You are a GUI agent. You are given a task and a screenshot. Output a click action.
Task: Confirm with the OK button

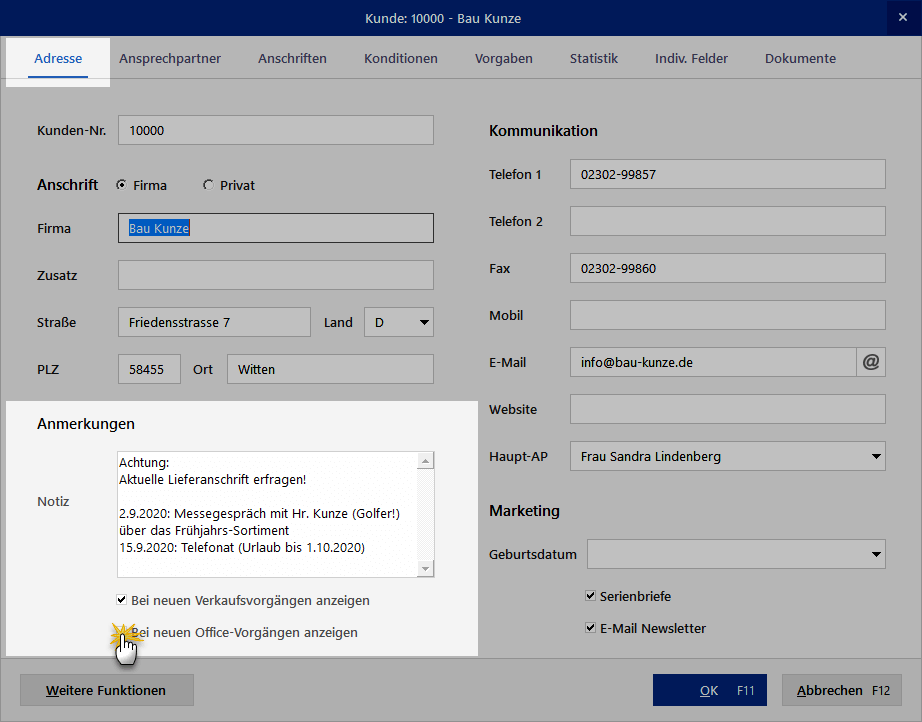[710, 690]
